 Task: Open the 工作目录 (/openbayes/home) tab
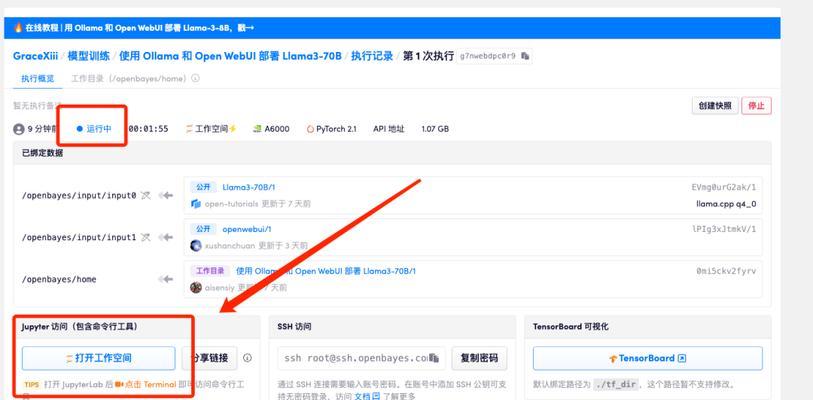[128, 78]
